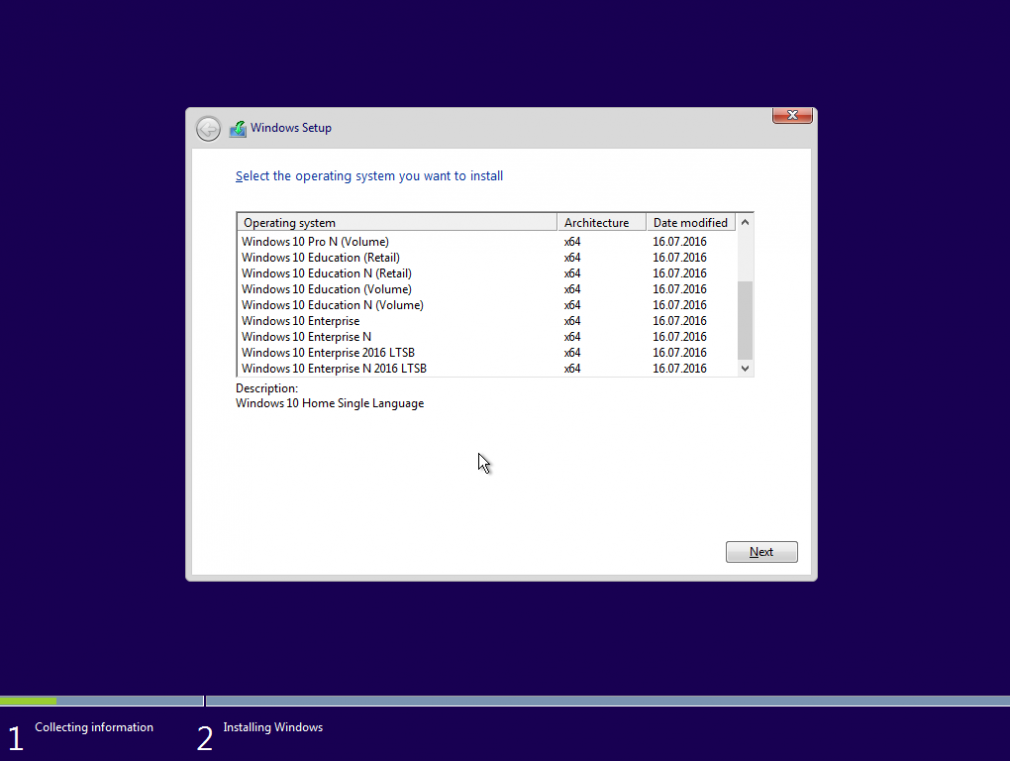Select Windows 10 Education N (Volume)
This screenshot has height=761, width=1010.
[487, 305]
